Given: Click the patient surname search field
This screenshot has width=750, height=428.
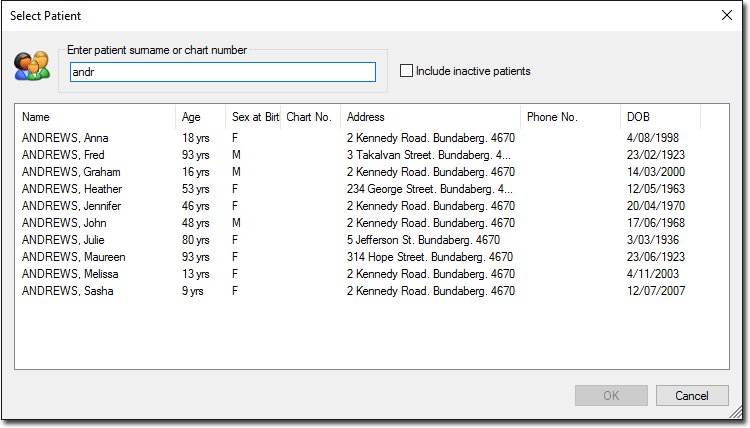Looking at the screenshot, I should [x=223, y=72].
